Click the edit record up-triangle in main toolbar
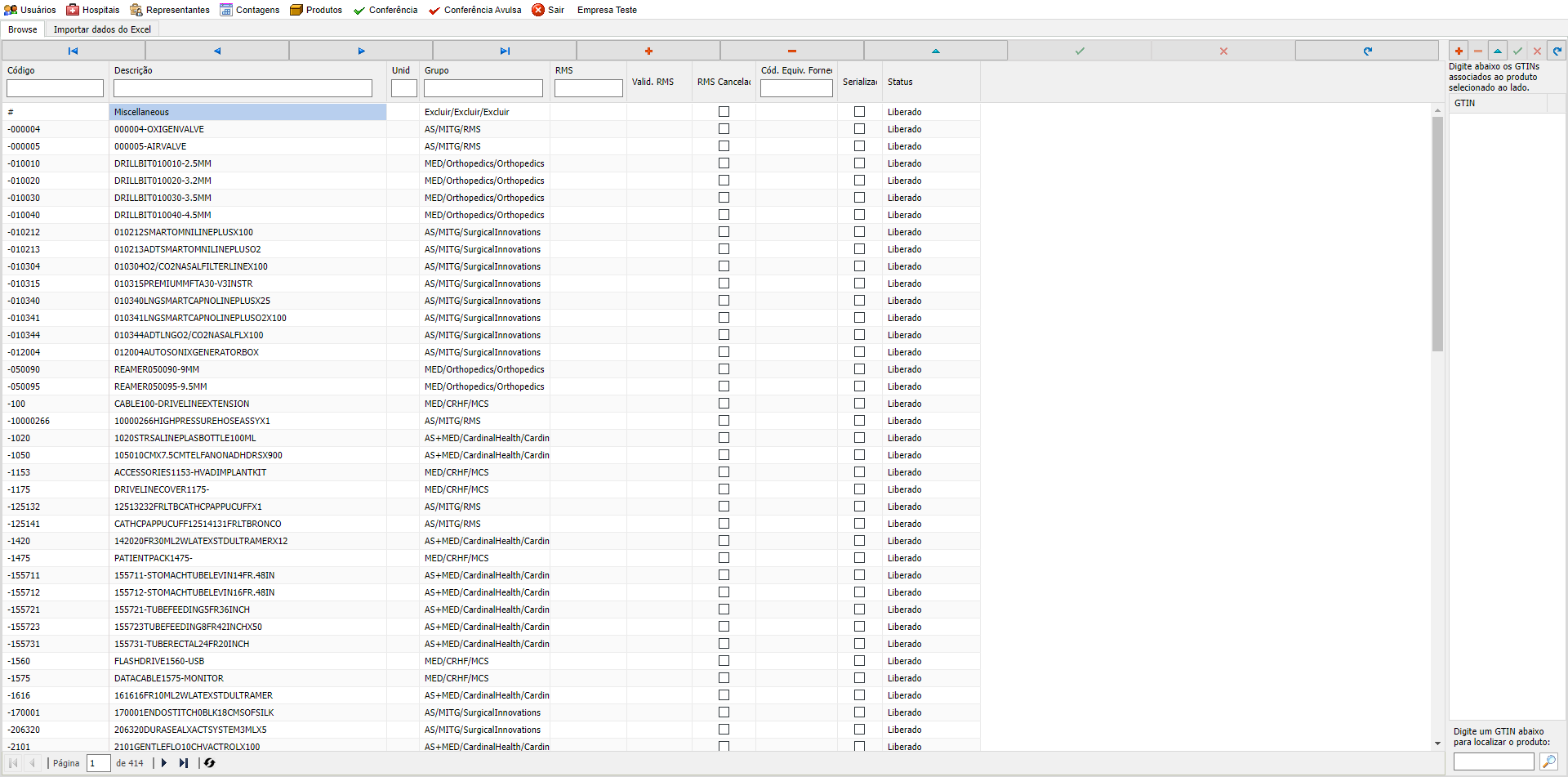 [x=936, y=51]
